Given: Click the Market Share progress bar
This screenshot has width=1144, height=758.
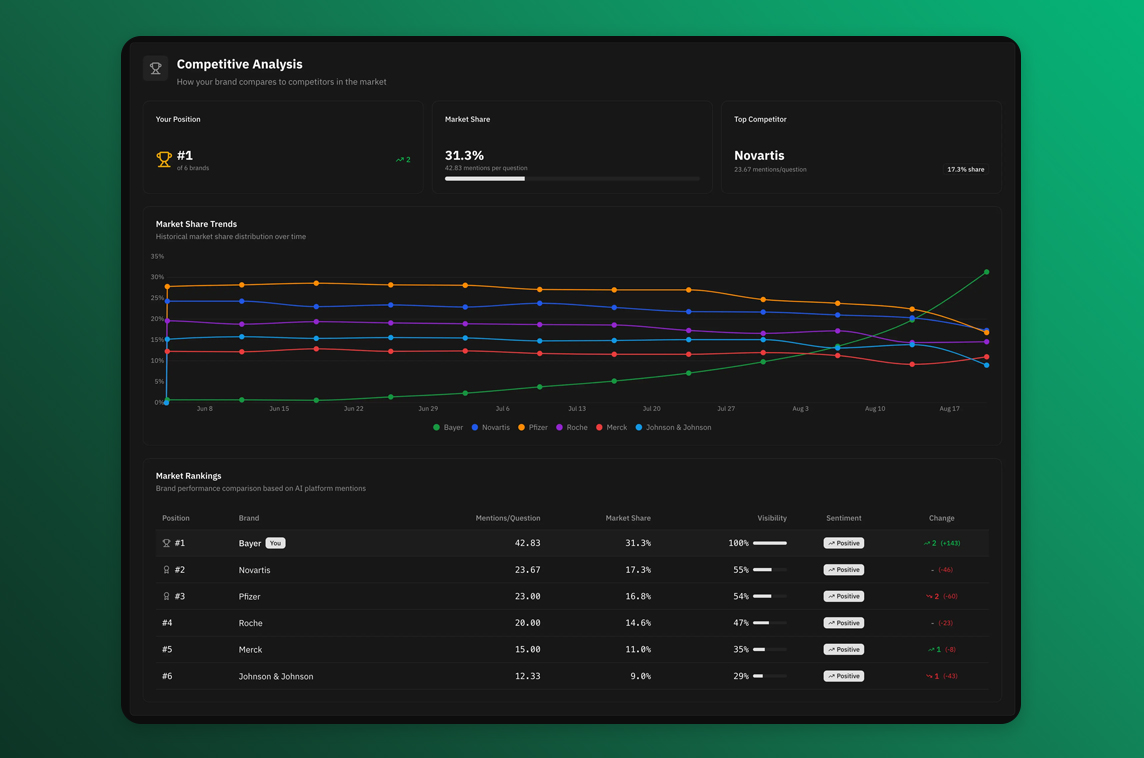Looking at the screenshot, I should tap(572, 179).
